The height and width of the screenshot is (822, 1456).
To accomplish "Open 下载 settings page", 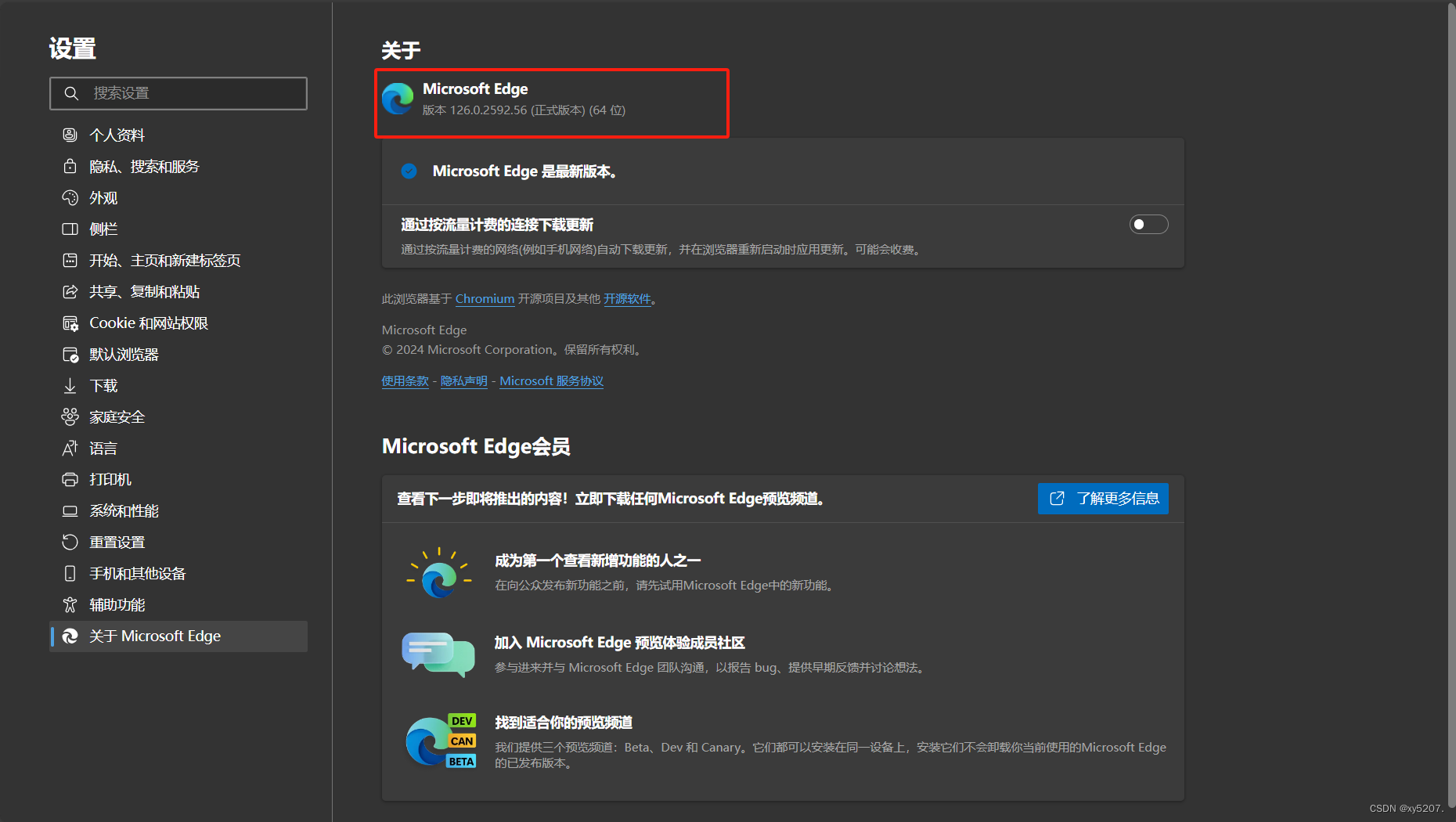I will coord(178,385).
